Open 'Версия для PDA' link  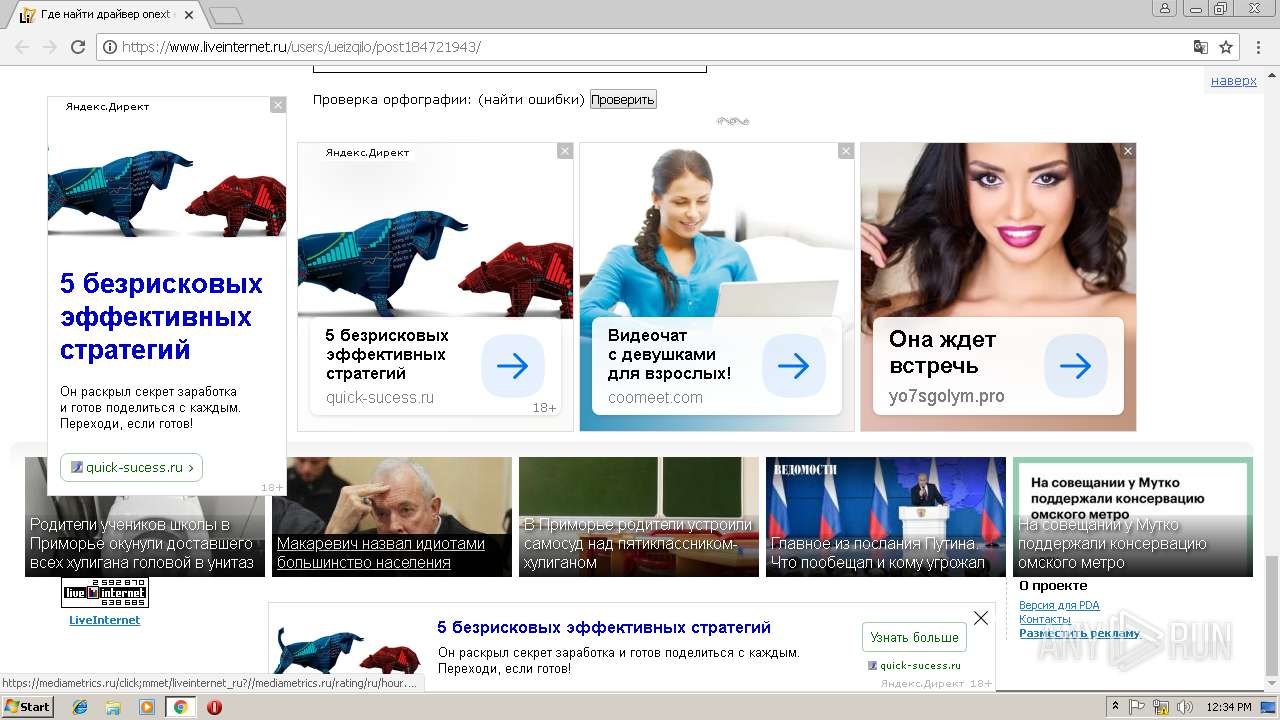[x=1059, y=605]
